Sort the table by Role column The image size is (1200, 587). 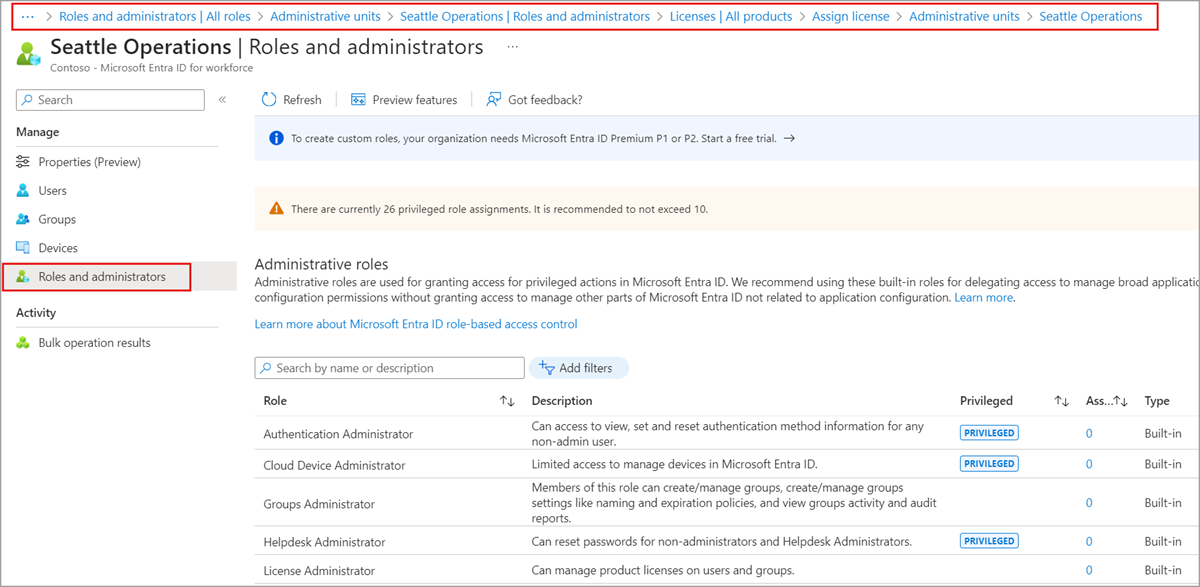[x=507, y=401]
